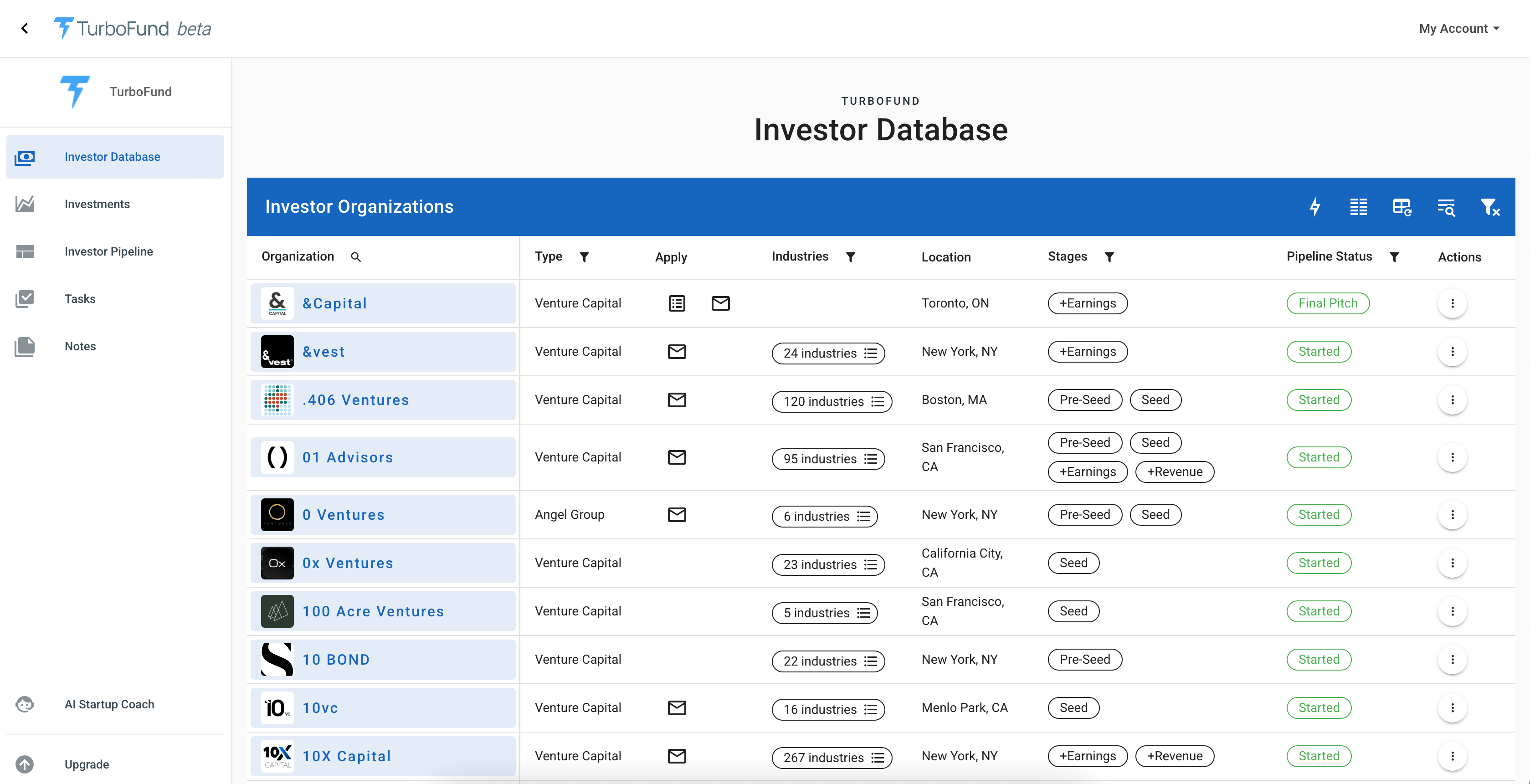Click the email icon for .406 Ventures

677,400
